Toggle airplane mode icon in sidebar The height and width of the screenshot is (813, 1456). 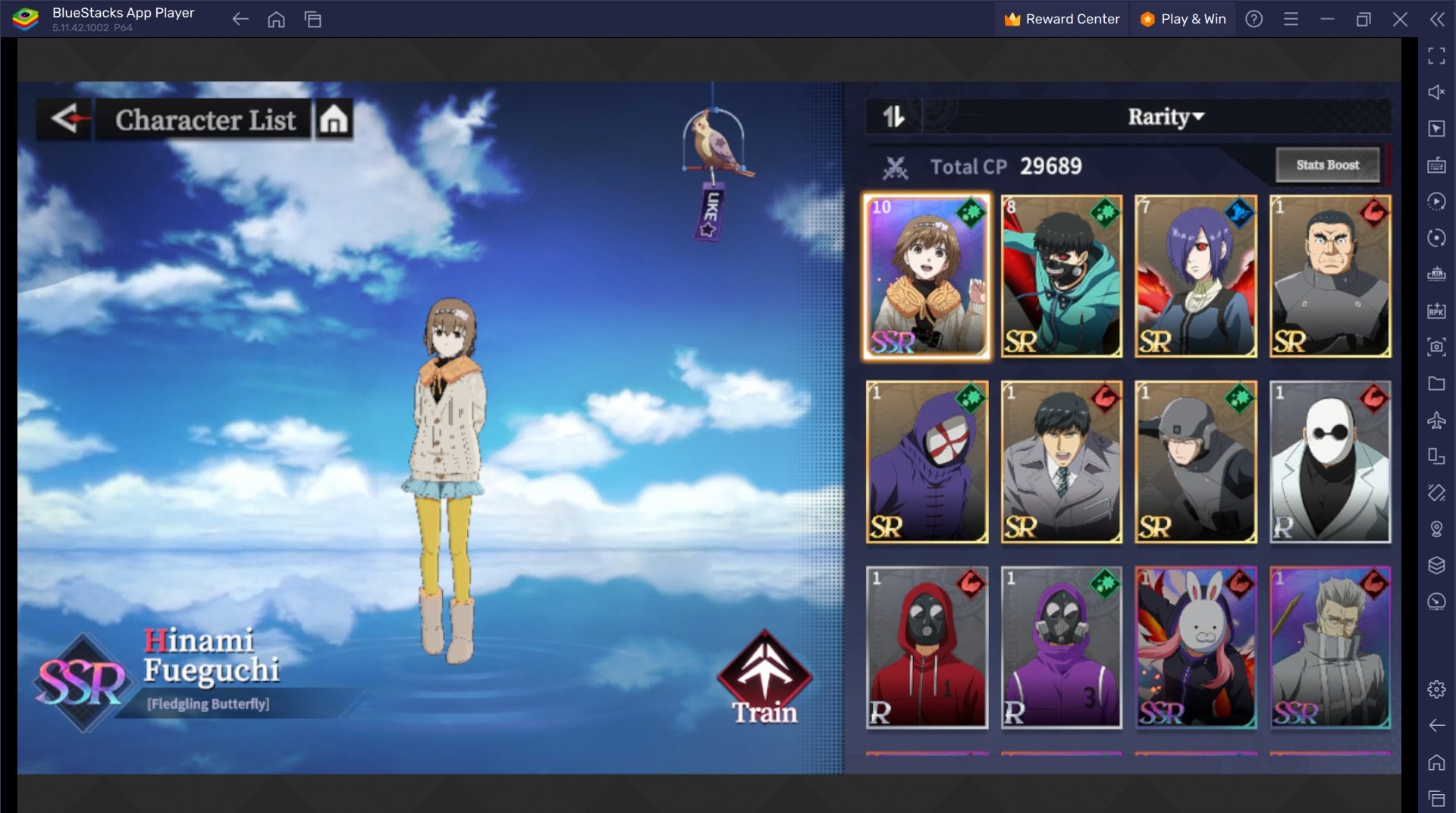1436,419
